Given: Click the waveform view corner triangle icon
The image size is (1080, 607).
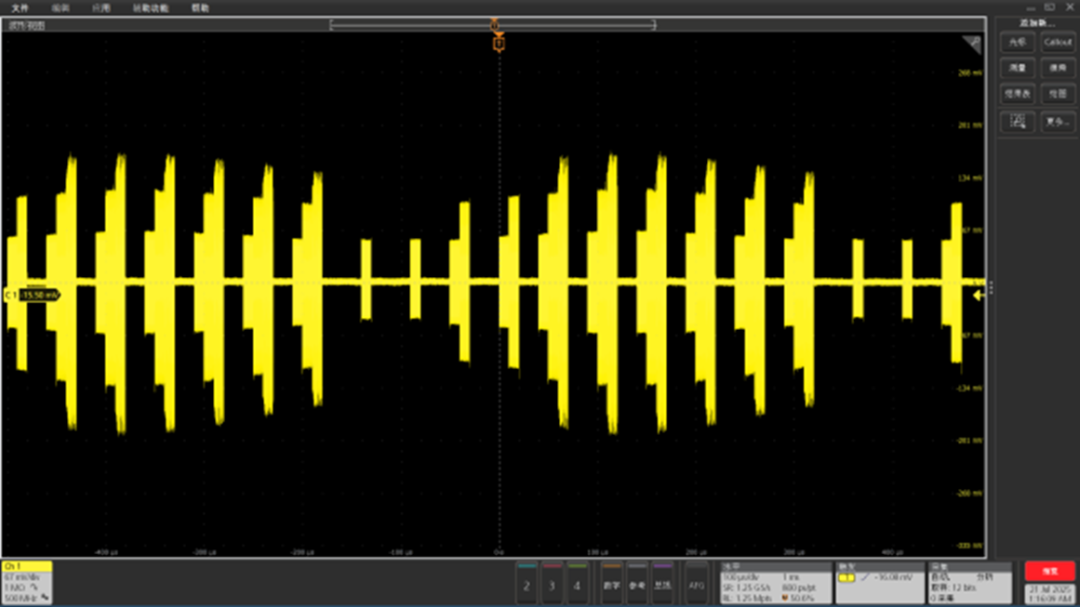Looking at the screenshot, I should tap(972, 45).
